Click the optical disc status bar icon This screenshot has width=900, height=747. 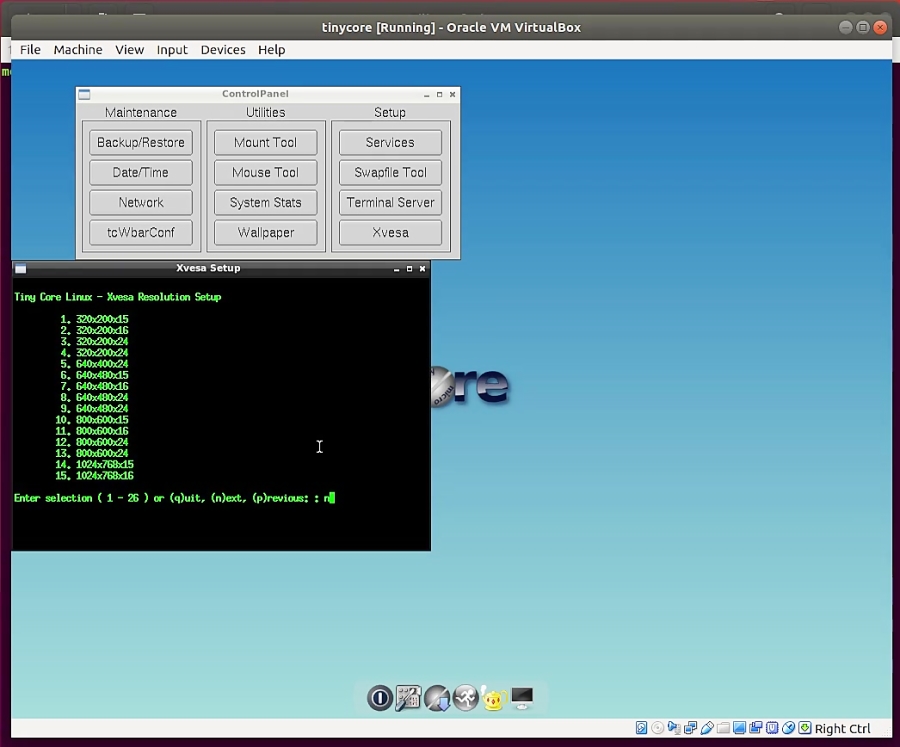point(657,728)
